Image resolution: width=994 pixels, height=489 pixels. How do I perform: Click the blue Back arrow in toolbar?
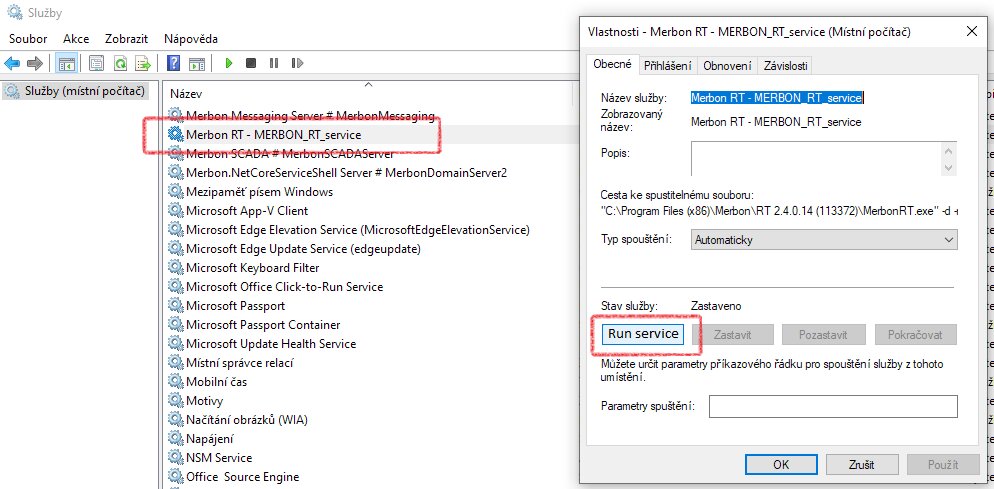click(13, 63)
